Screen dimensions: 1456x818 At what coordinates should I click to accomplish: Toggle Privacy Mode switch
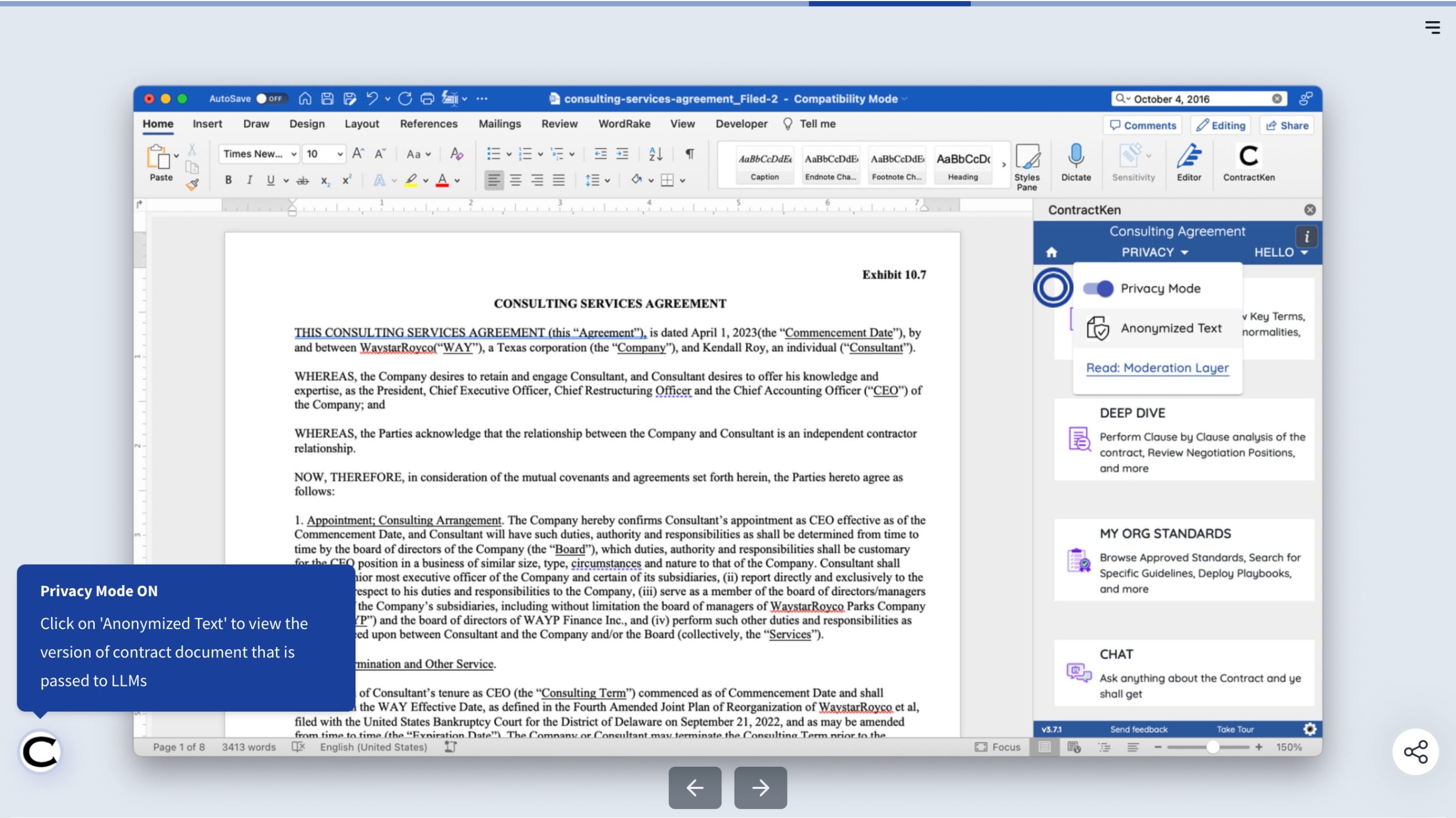pos(1098,288)
